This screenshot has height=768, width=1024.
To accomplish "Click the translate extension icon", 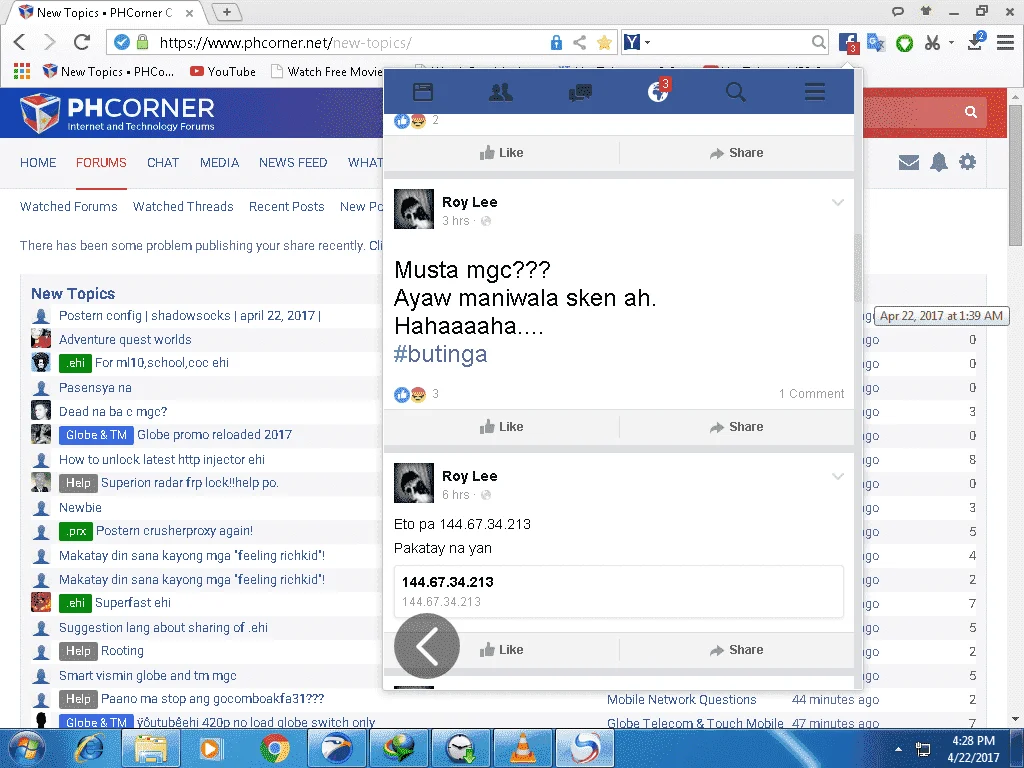I will (876, 43).
